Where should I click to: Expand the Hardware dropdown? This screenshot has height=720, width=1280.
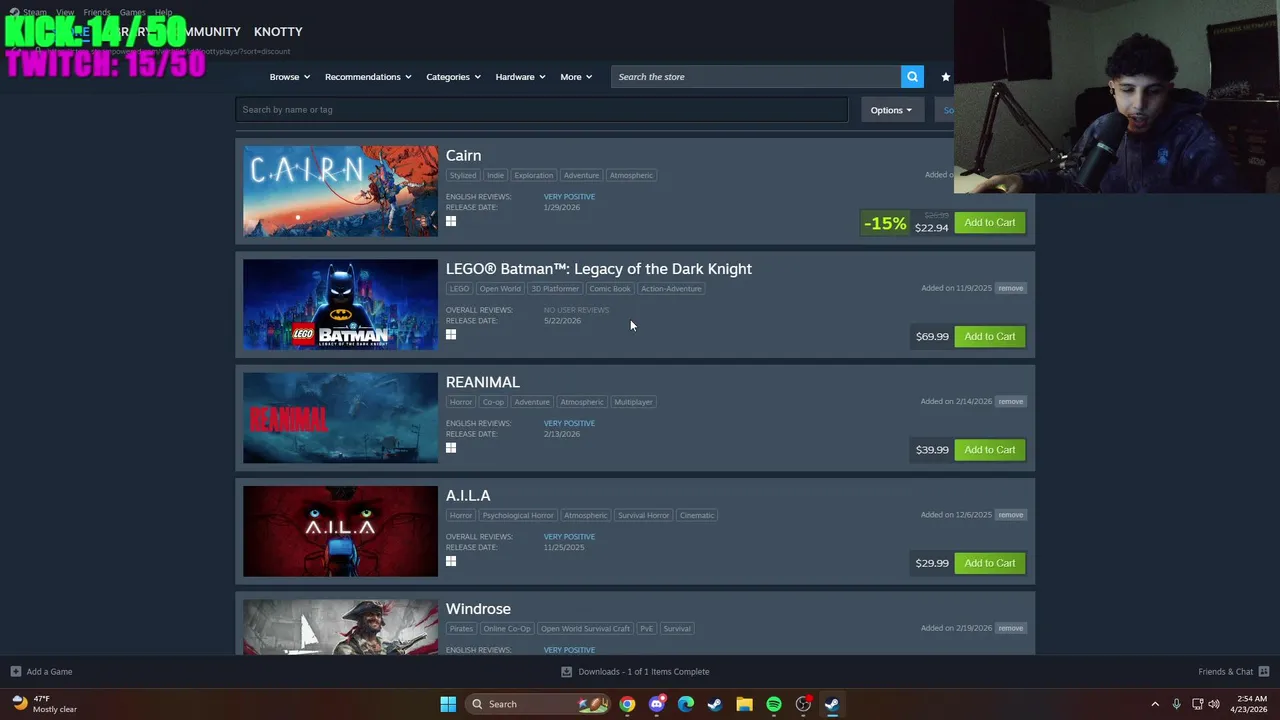click(x=520, y=77)
